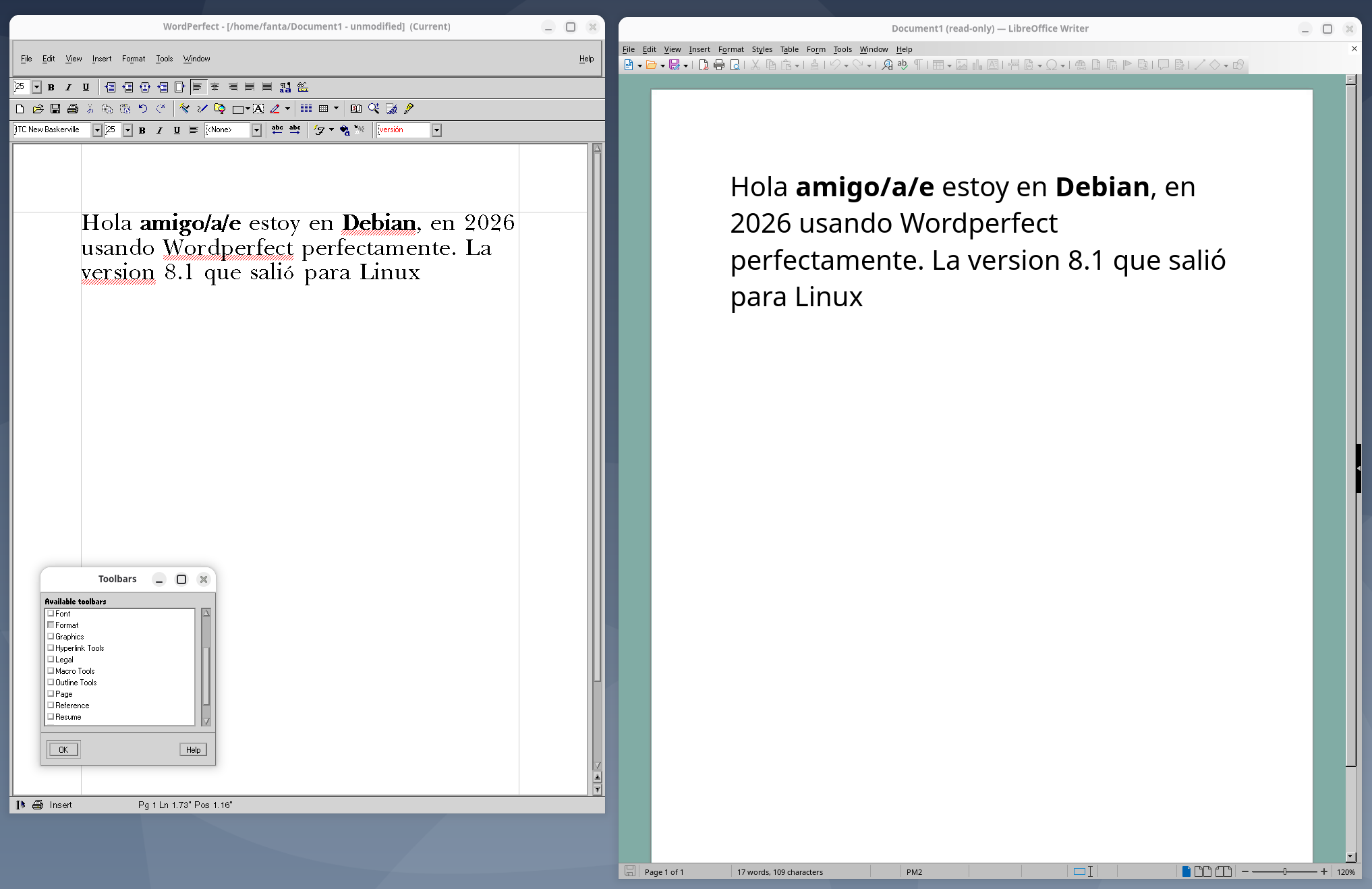Click the Print icon in the WordPerfect toolbar

click(73, 109)
